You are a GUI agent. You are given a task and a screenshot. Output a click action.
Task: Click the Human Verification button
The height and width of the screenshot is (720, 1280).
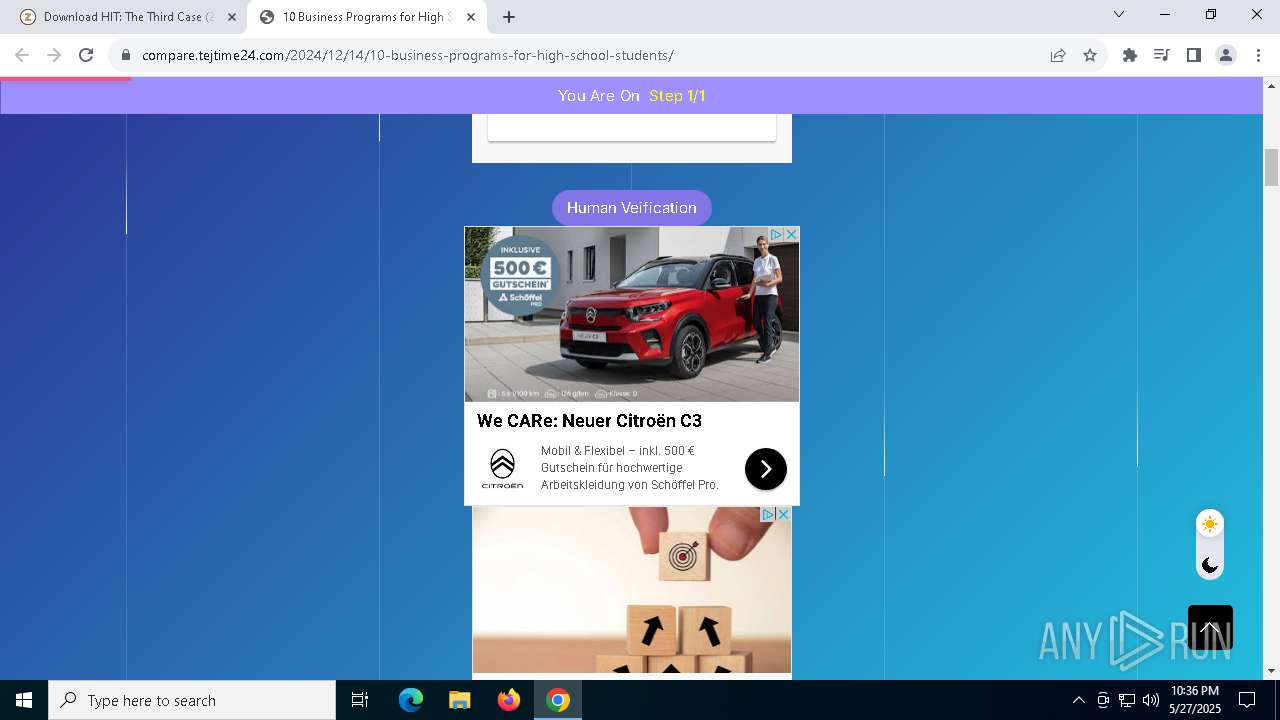coord(631,208)
